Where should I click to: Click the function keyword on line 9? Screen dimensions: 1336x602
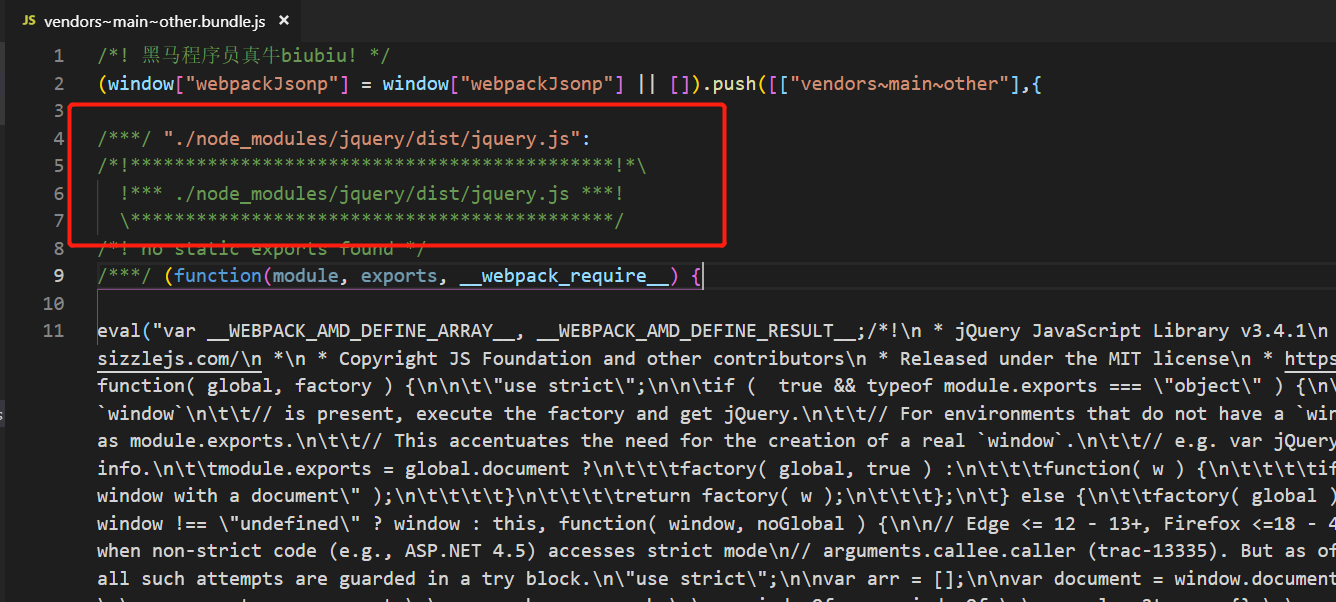coord(218,276)
